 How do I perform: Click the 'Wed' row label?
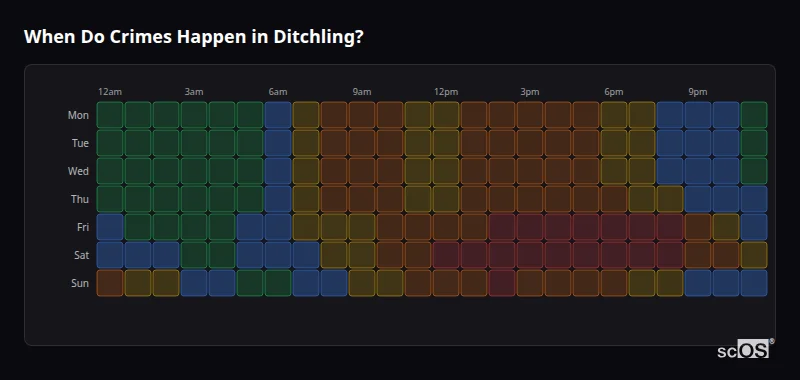(78, 171)
